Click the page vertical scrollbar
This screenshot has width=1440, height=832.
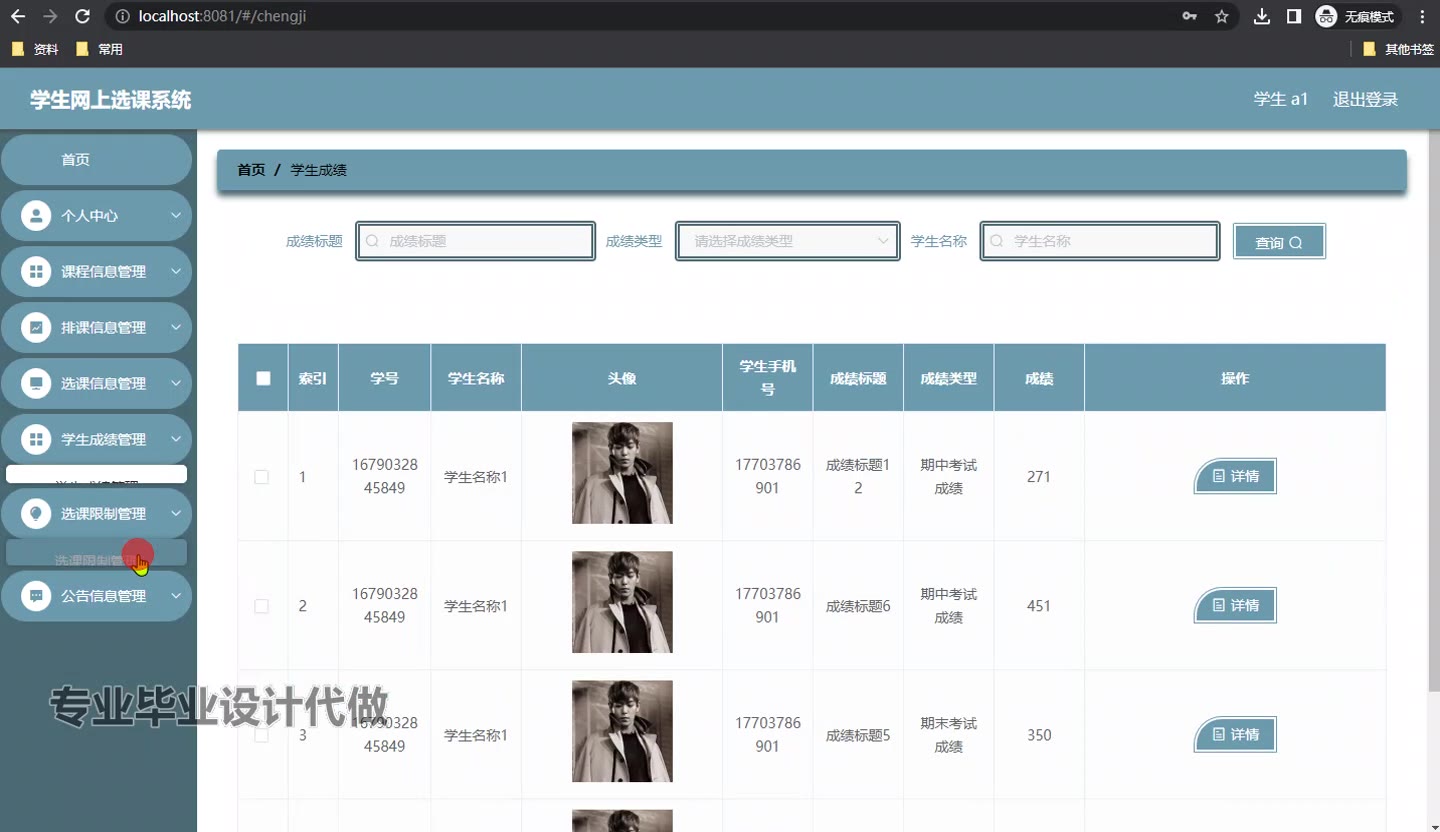point(1434,410)
